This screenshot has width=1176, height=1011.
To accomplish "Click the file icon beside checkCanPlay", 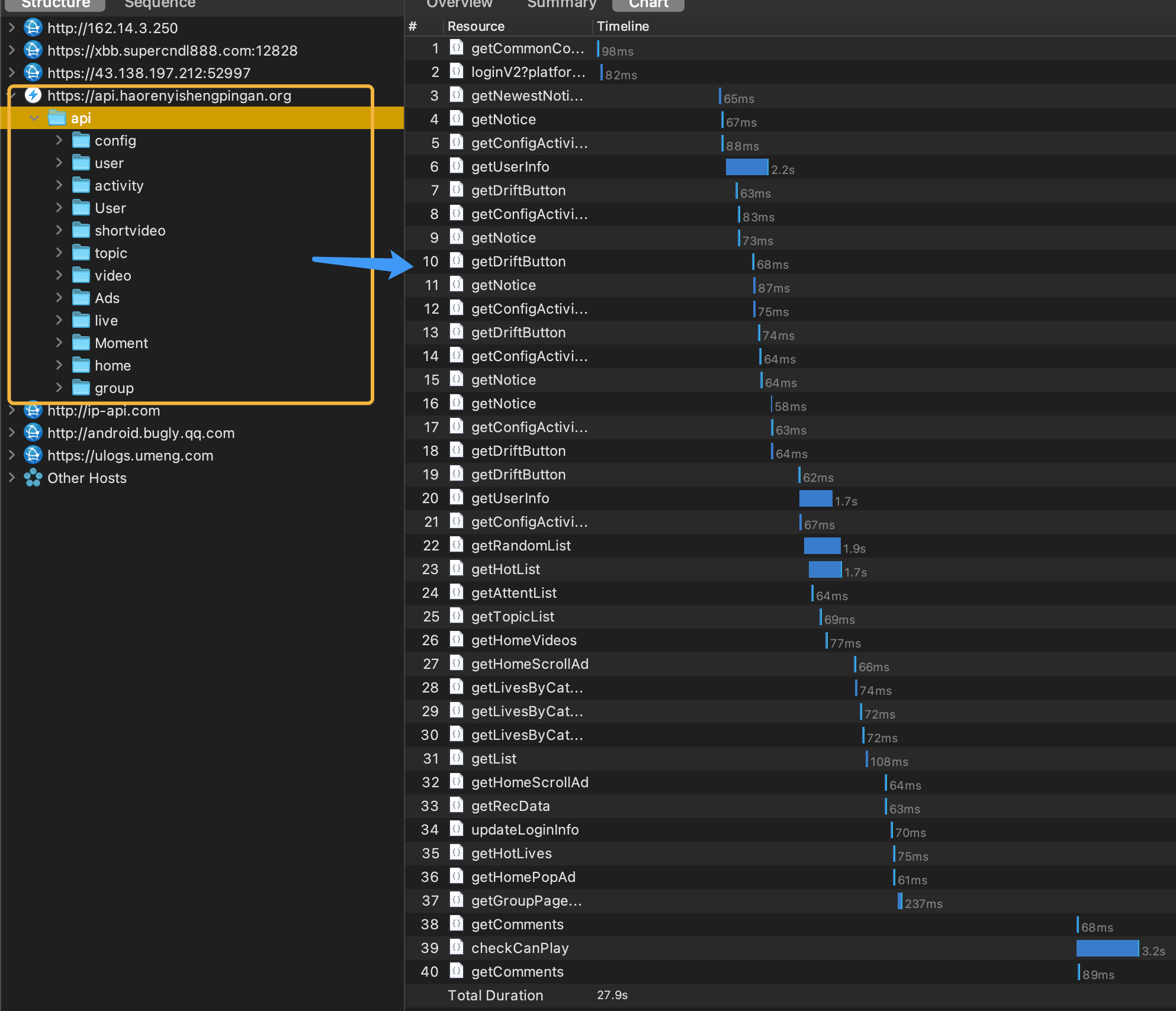I will click(x=456, y=948).
